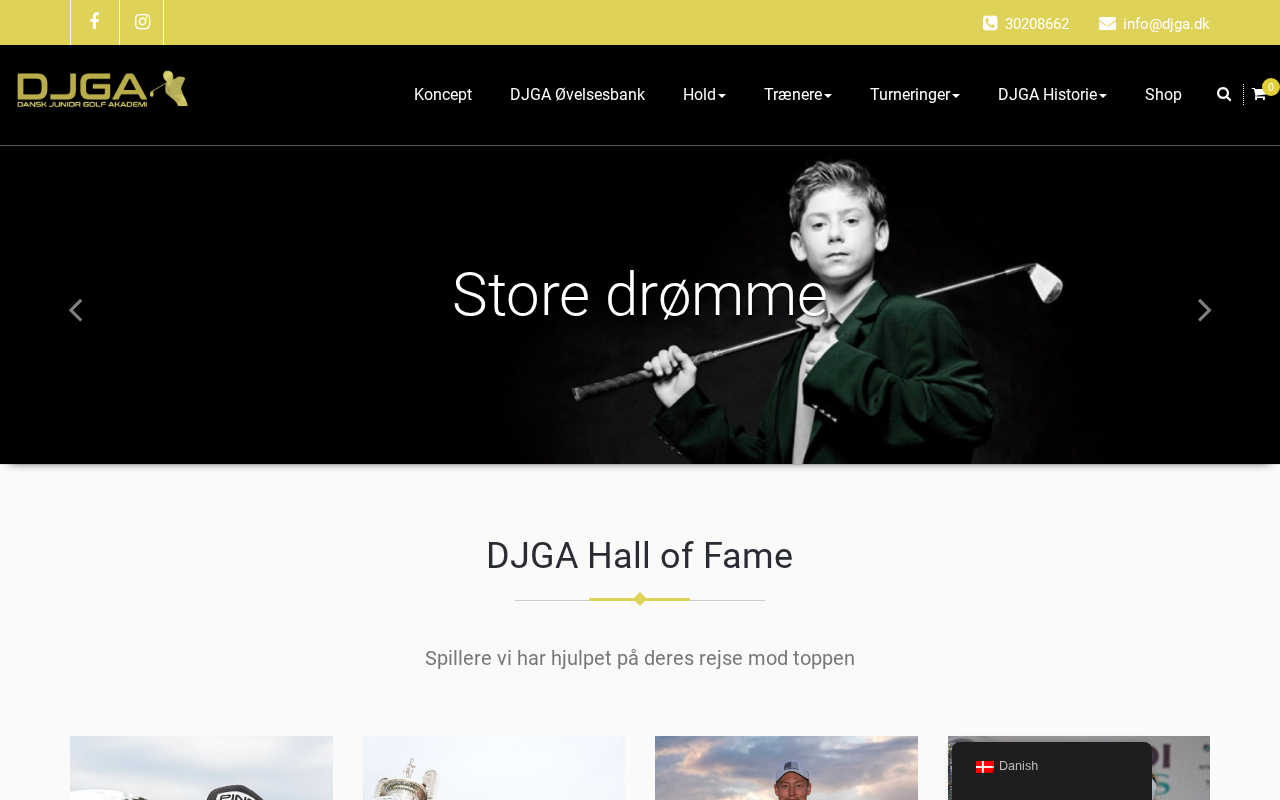Click the info@djga.dk email link

click(1166, 24)
